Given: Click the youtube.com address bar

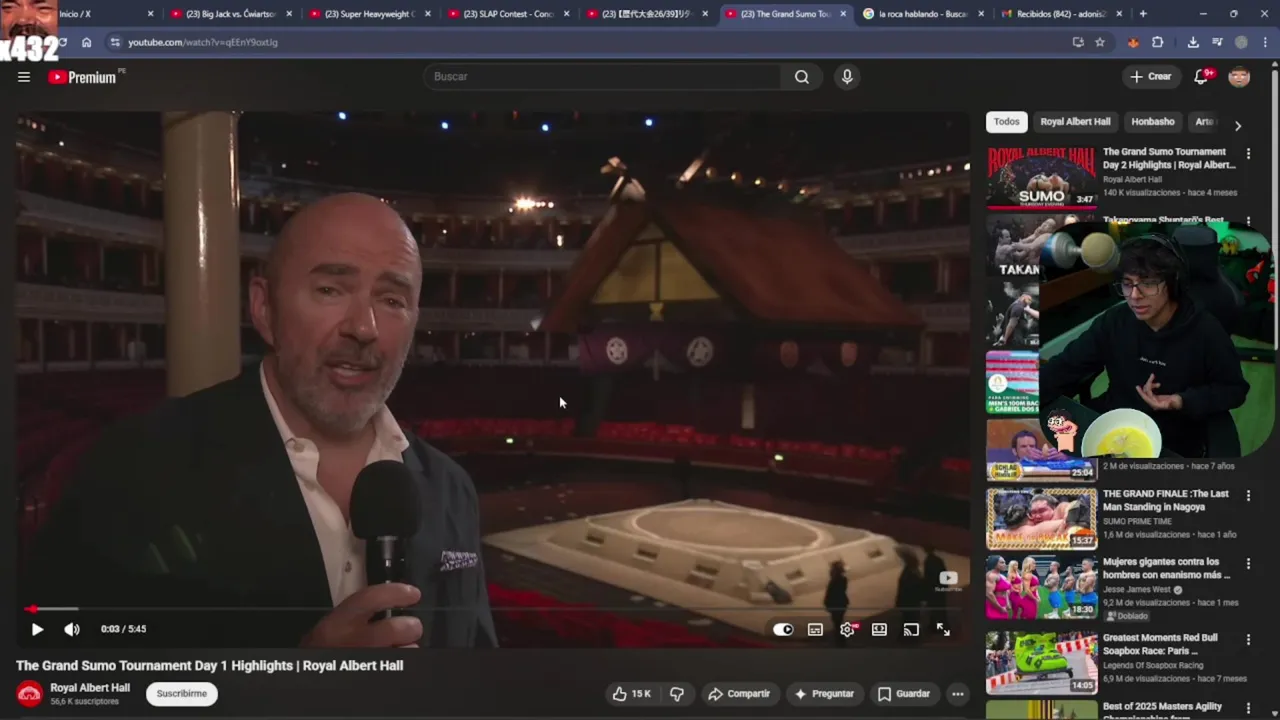Looking at the screenshot, I should 590,42.
